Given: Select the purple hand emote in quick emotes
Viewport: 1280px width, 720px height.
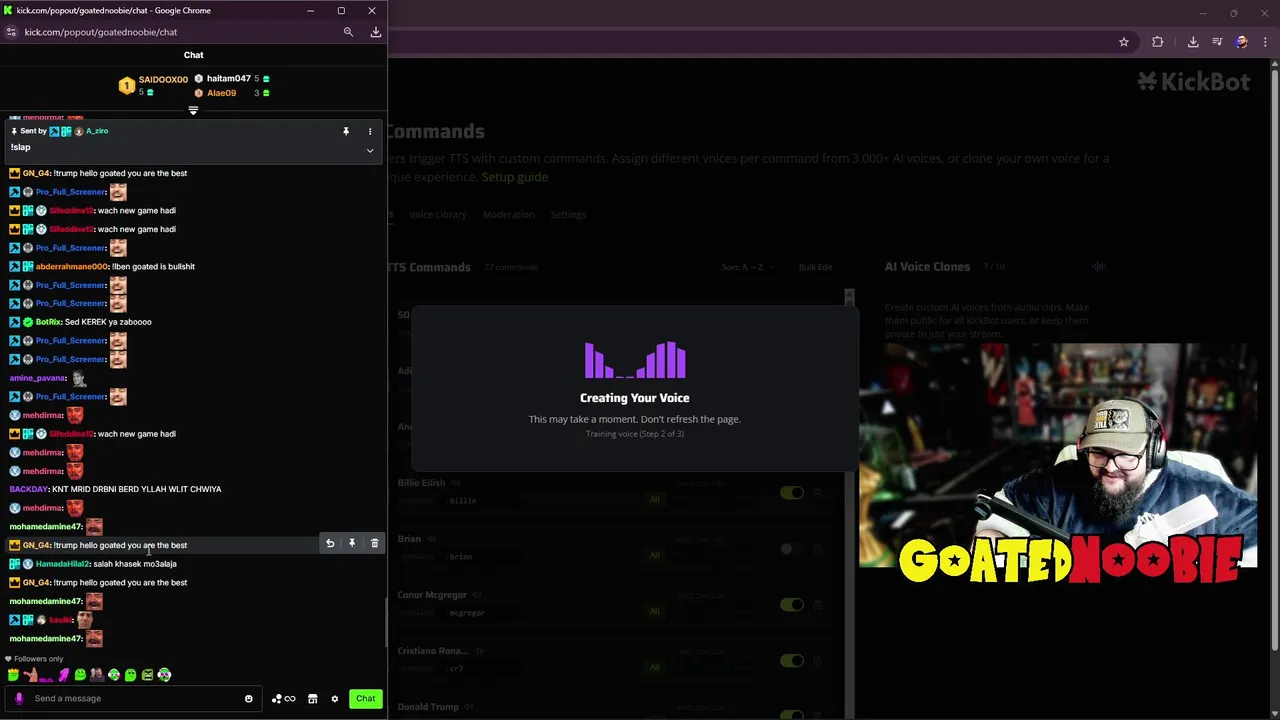Looking at the screenshot, I should tap(63, 675).
